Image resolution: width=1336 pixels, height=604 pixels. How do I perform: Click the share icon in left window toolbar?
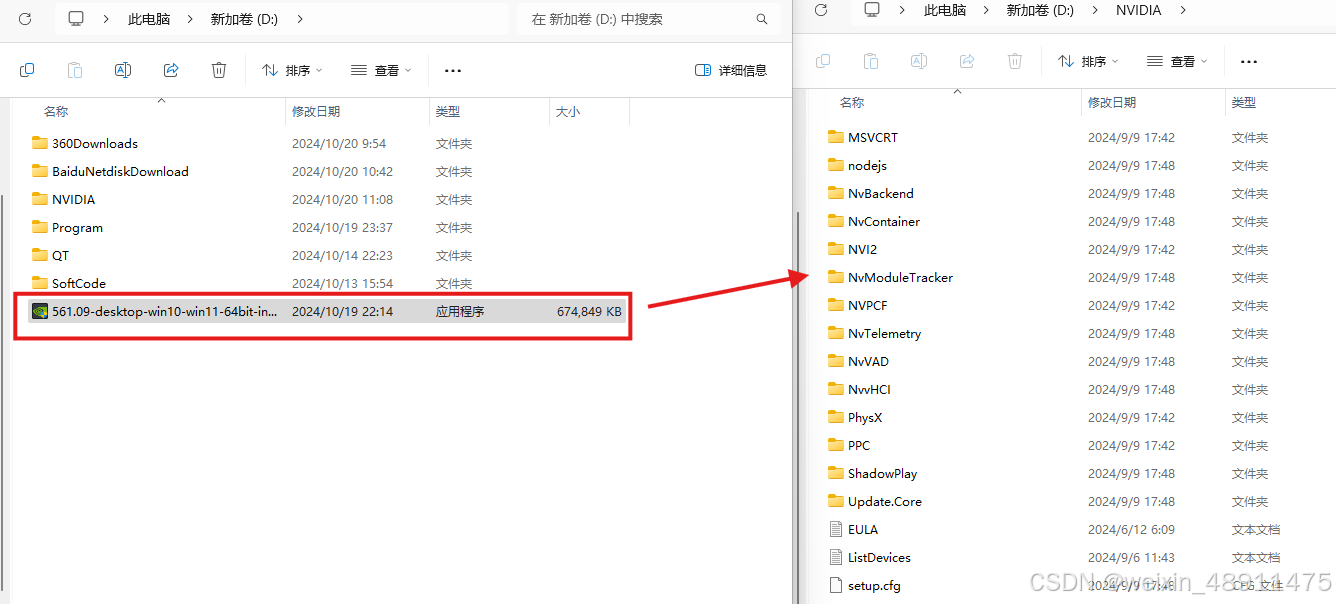click(171, 70)
